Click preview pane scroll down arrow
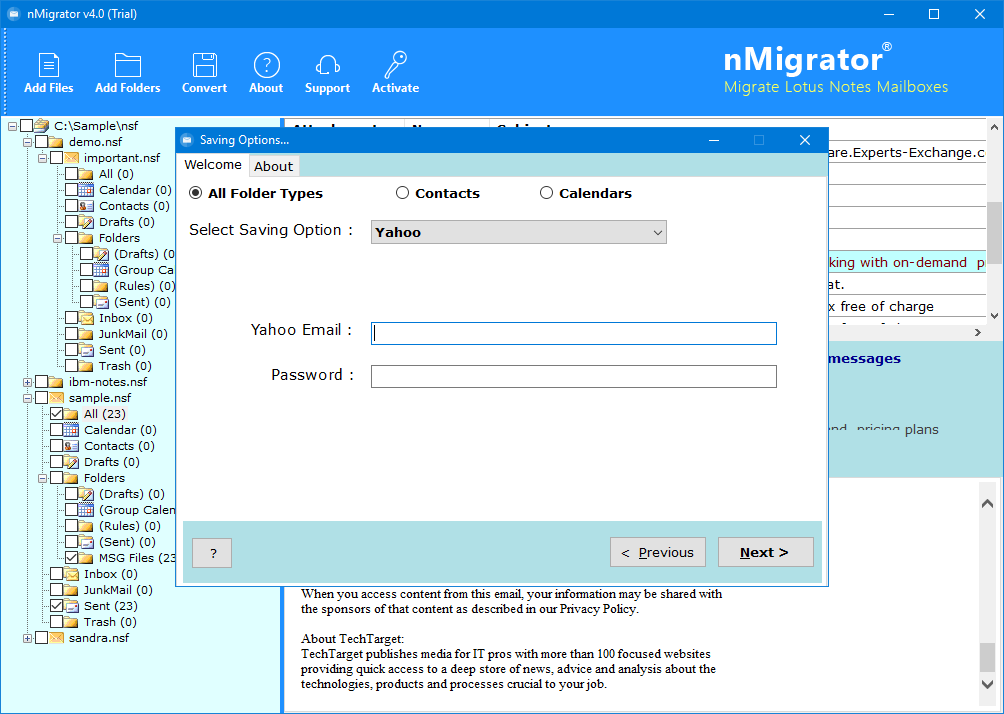This screenshot has width=1004, height=714. pos(987,684)
